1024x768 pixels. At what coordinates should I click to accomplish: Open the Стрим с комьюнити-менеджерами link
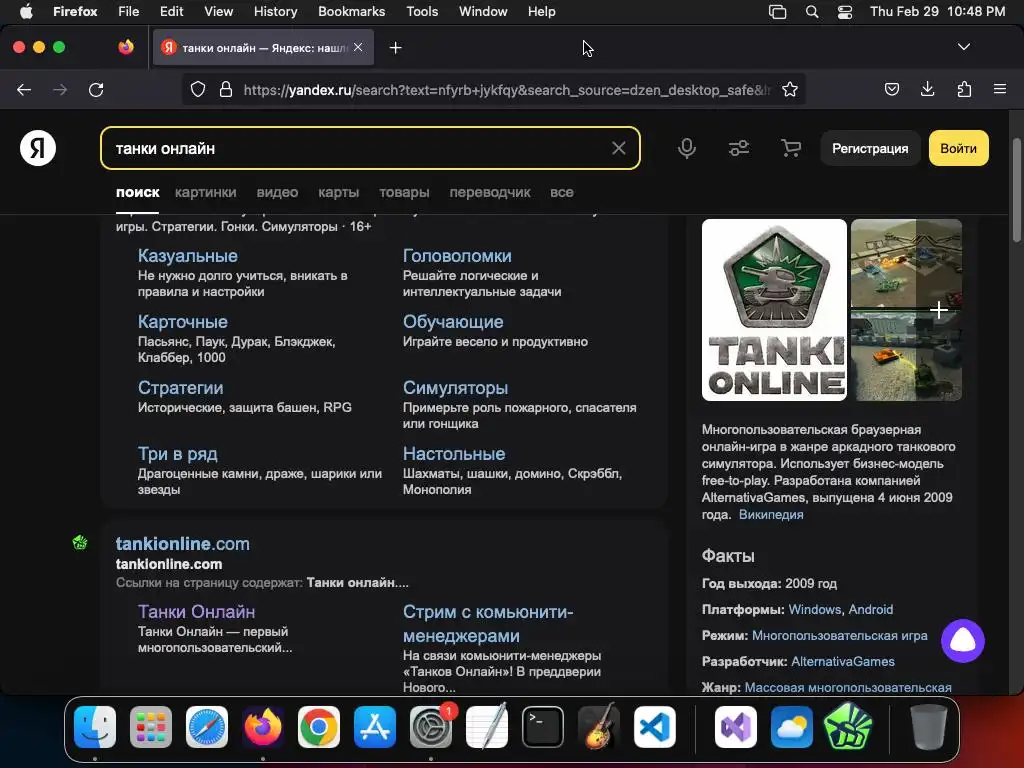(488, 624)
